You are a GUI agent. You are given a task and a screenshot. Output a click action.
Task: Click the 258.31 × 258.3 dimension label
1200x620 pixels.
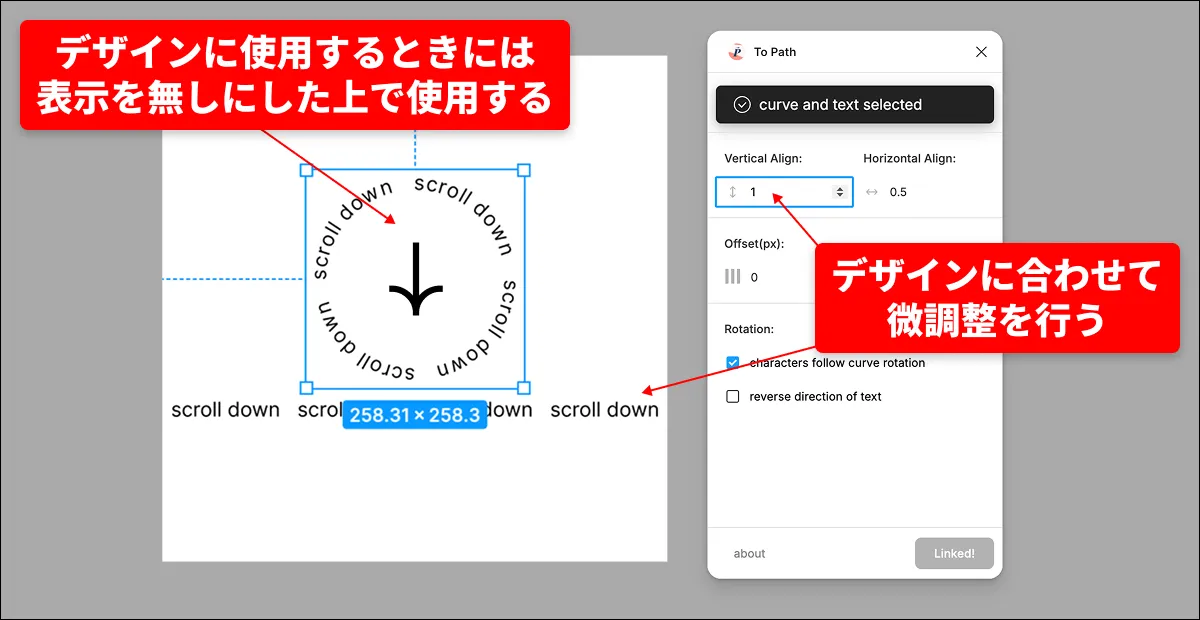point(415,415)
